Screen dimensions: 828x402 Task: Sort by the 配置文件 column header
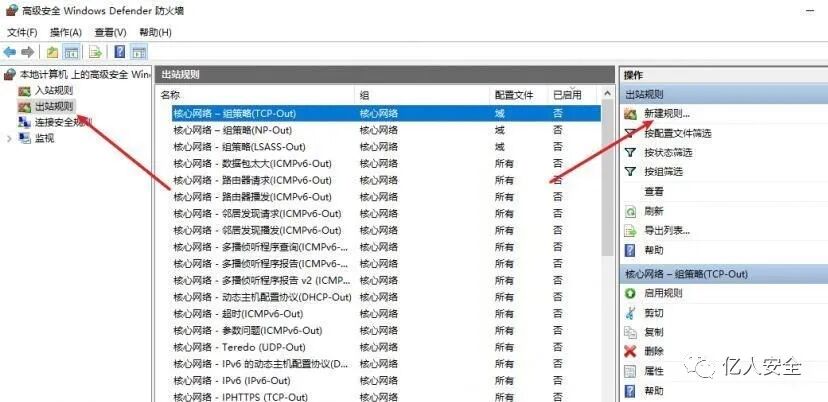[x=519, y=95]
